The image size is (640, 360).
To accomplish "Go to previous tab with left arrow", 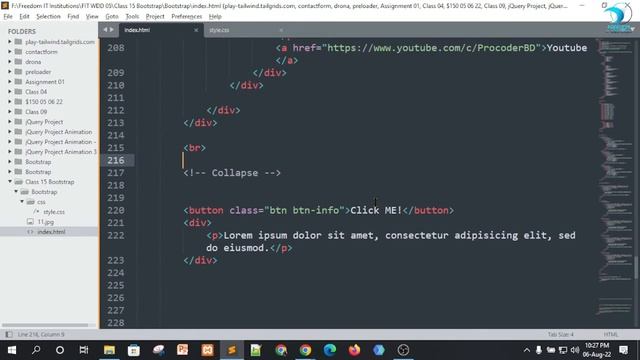I will click(105, 30).
